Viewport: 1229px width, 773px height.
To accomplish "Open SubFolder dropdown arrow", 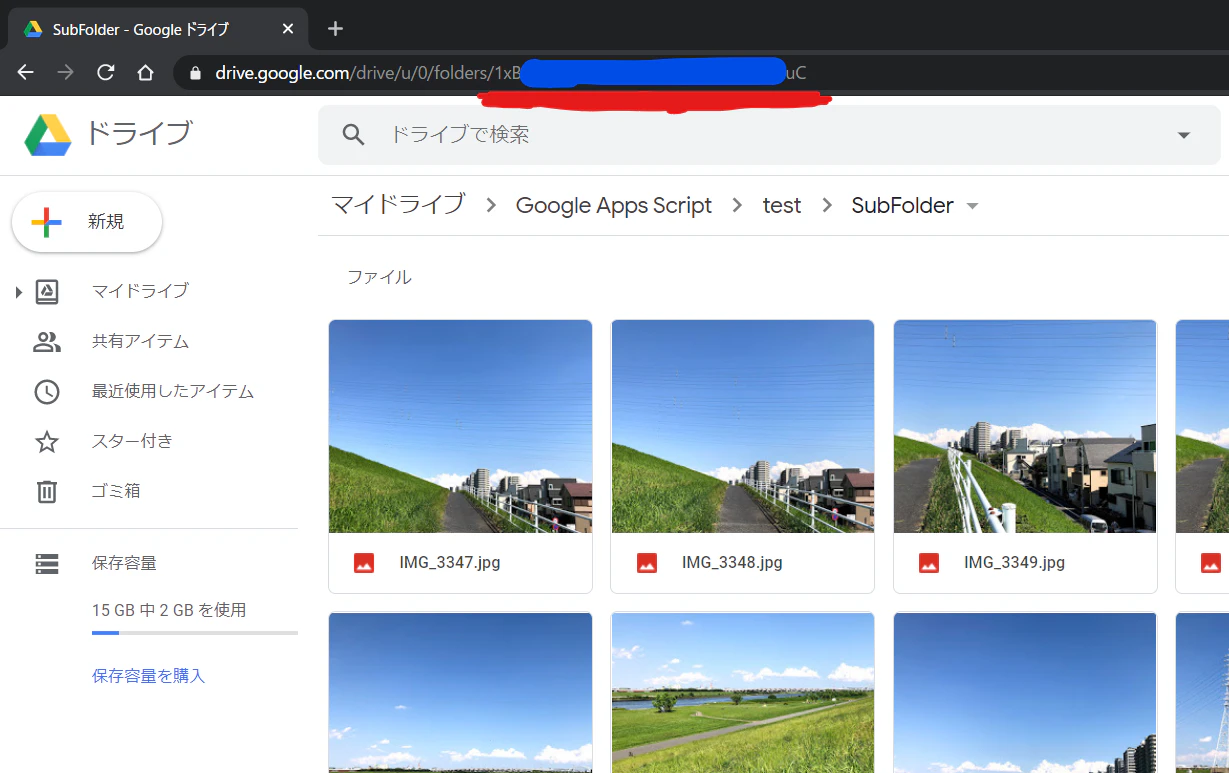I will click(x=972, y=206).
